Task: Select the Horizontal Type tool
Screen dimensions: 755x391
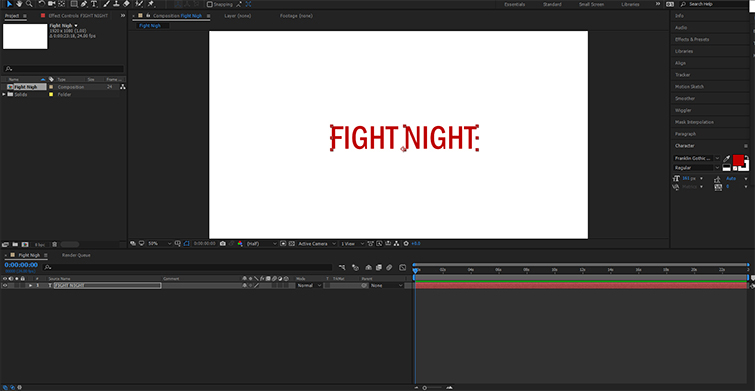Action: coord(94,4)
